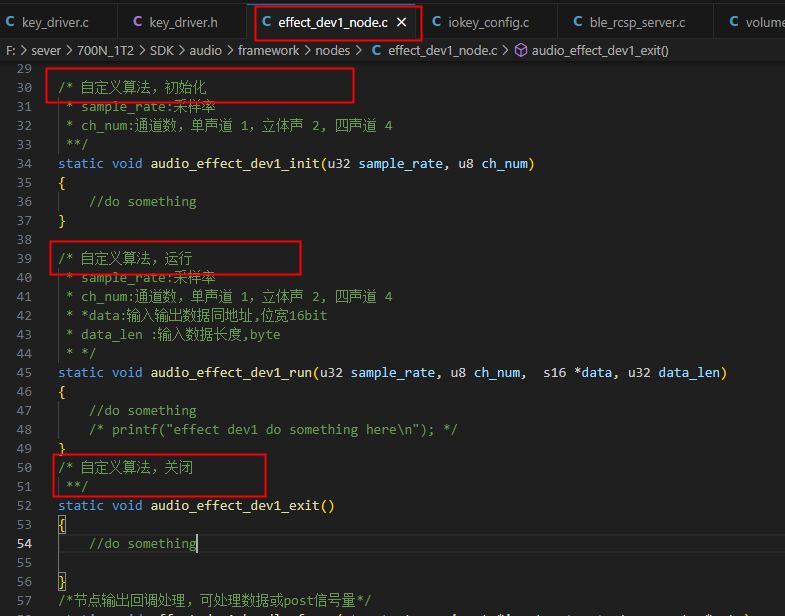Screen dimensions: 785x616
Task: Click the function symbol icon in breadcrumb
Action: (521, 50)
